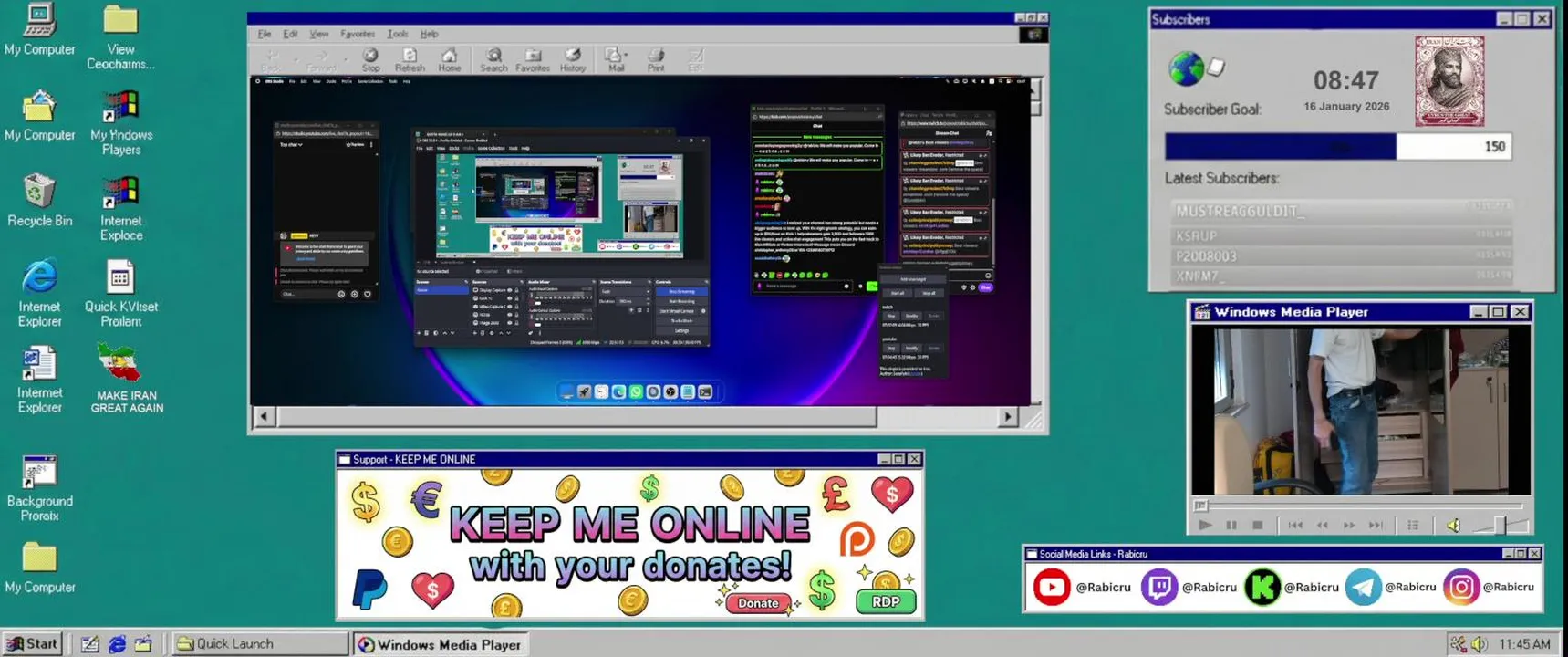Mute audio with the Media Player speaker icon

(1454, 525)
